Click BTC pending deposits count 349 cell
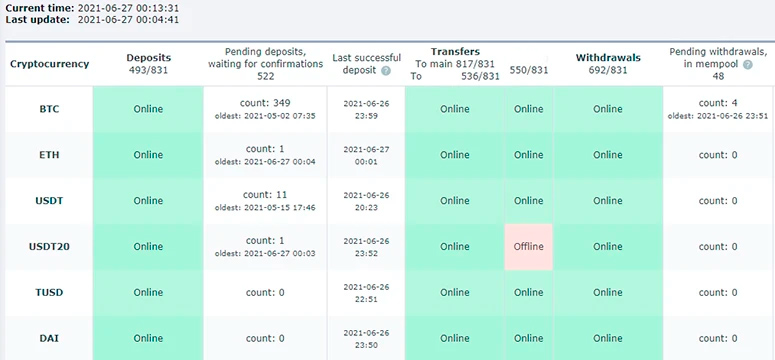 265,109
